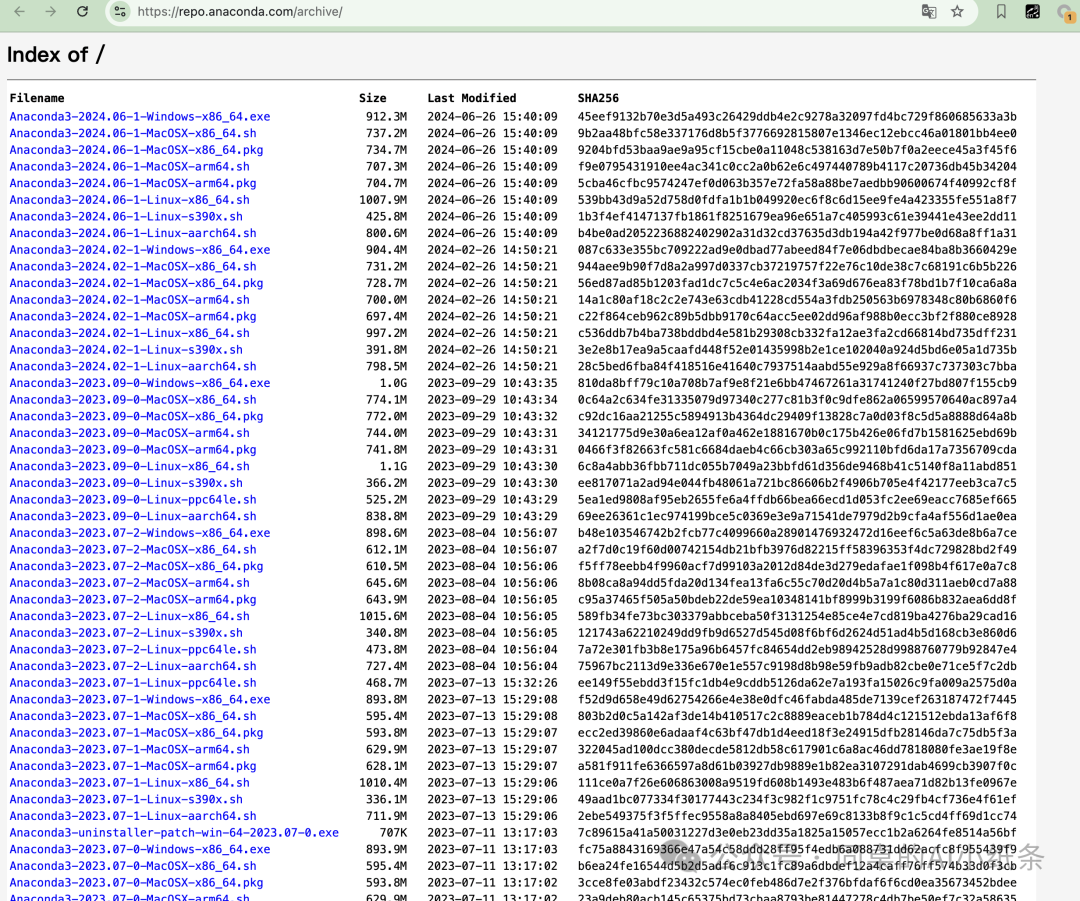
Task: Download Anaconda3-2023.09-0-Linux-x86_64.sh
Action: point(129,466)
